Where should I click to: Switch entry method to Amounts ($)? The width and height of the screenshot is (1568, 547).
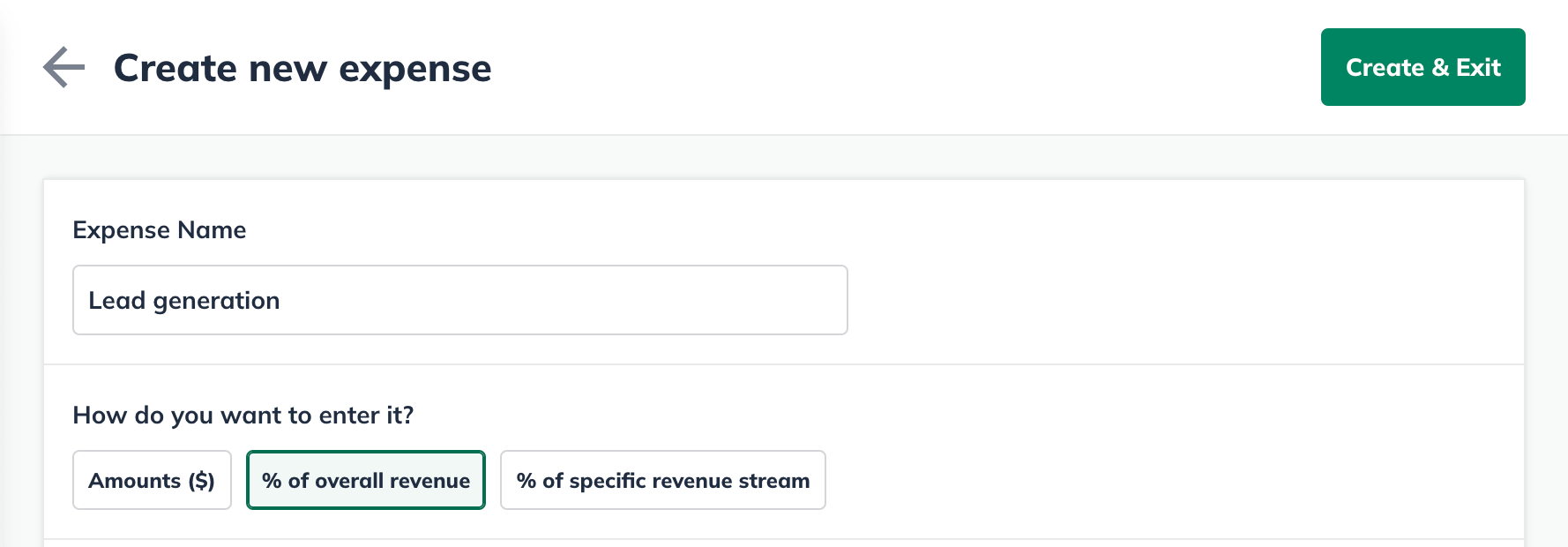tap(152, 480)
